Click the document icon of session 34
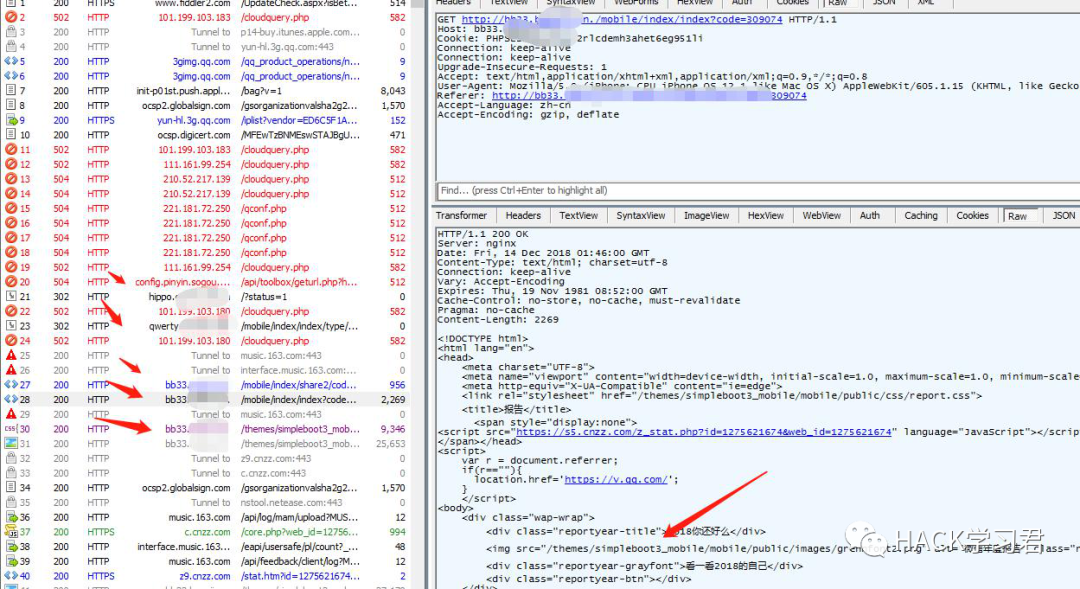The height and width of the screenshot is (589, 1080). 11,488
